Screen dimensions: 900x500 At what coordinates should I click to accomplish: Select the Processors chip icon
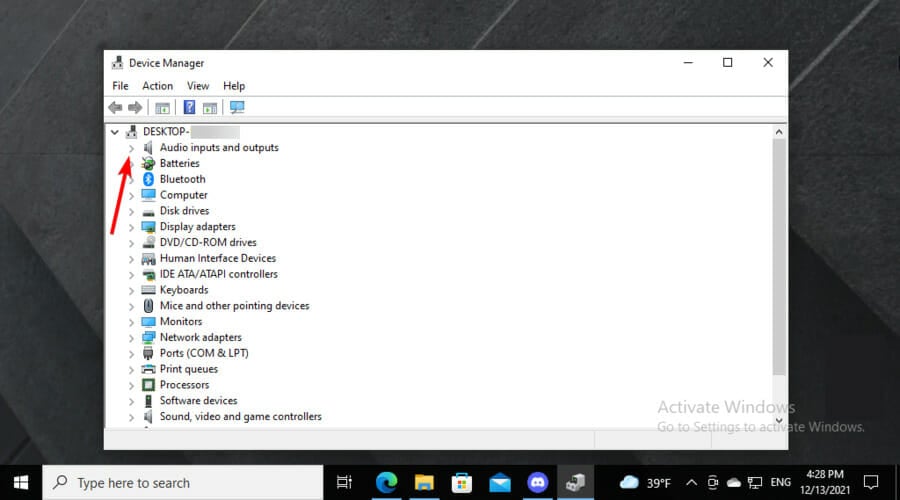click(x=148, y=385)
